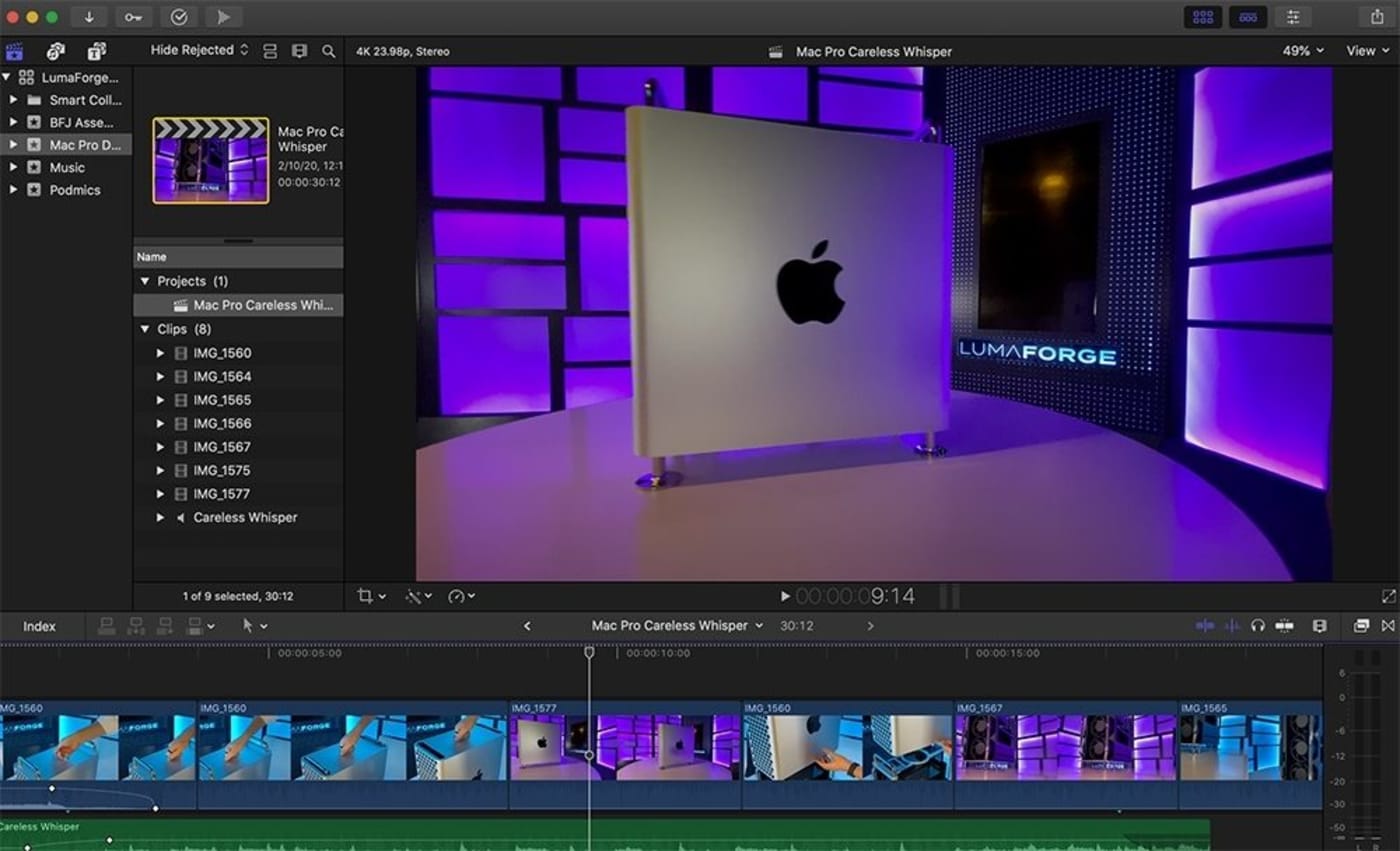Open the viewer View options menu
The image size is (1400, 851).
pos(1367,51)
